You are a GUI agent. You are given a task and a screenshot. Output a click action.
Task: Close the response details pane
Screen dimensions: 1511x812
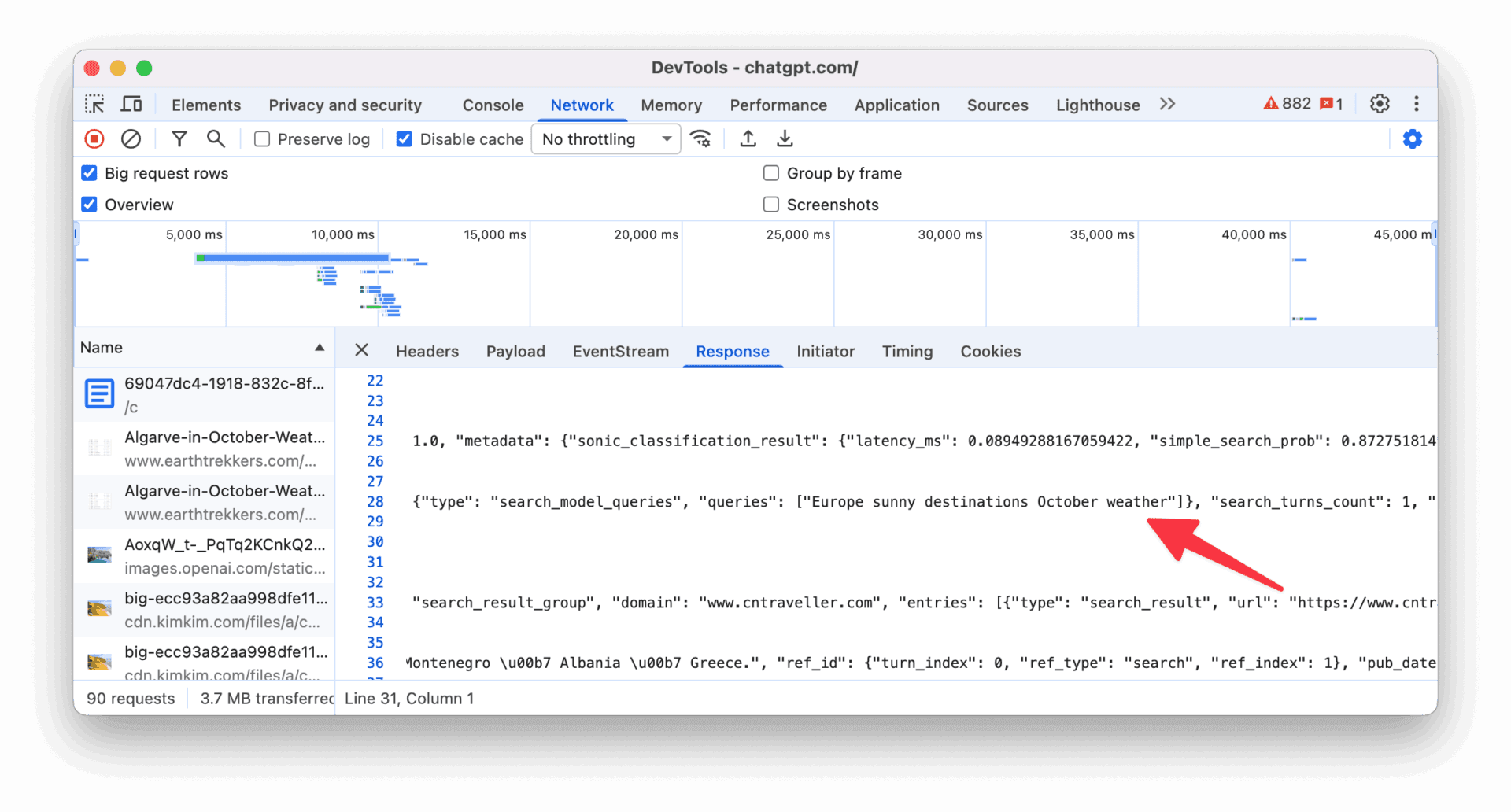361,351
